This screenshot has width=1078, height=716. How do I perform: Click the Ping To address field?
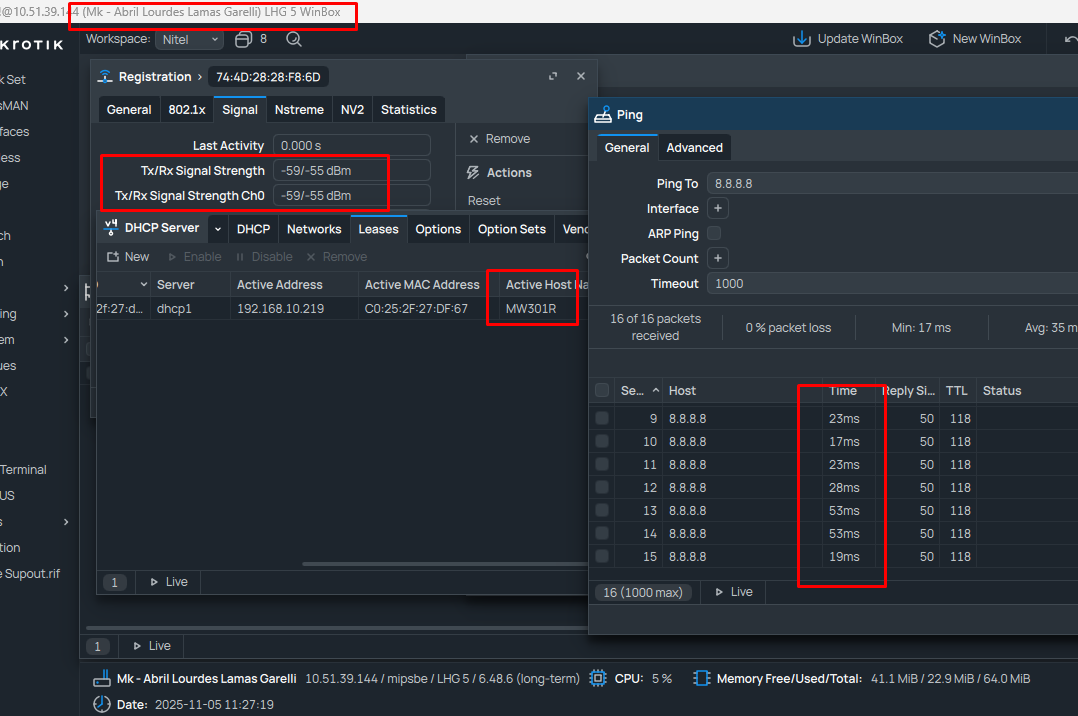click(x=890, y=184)
